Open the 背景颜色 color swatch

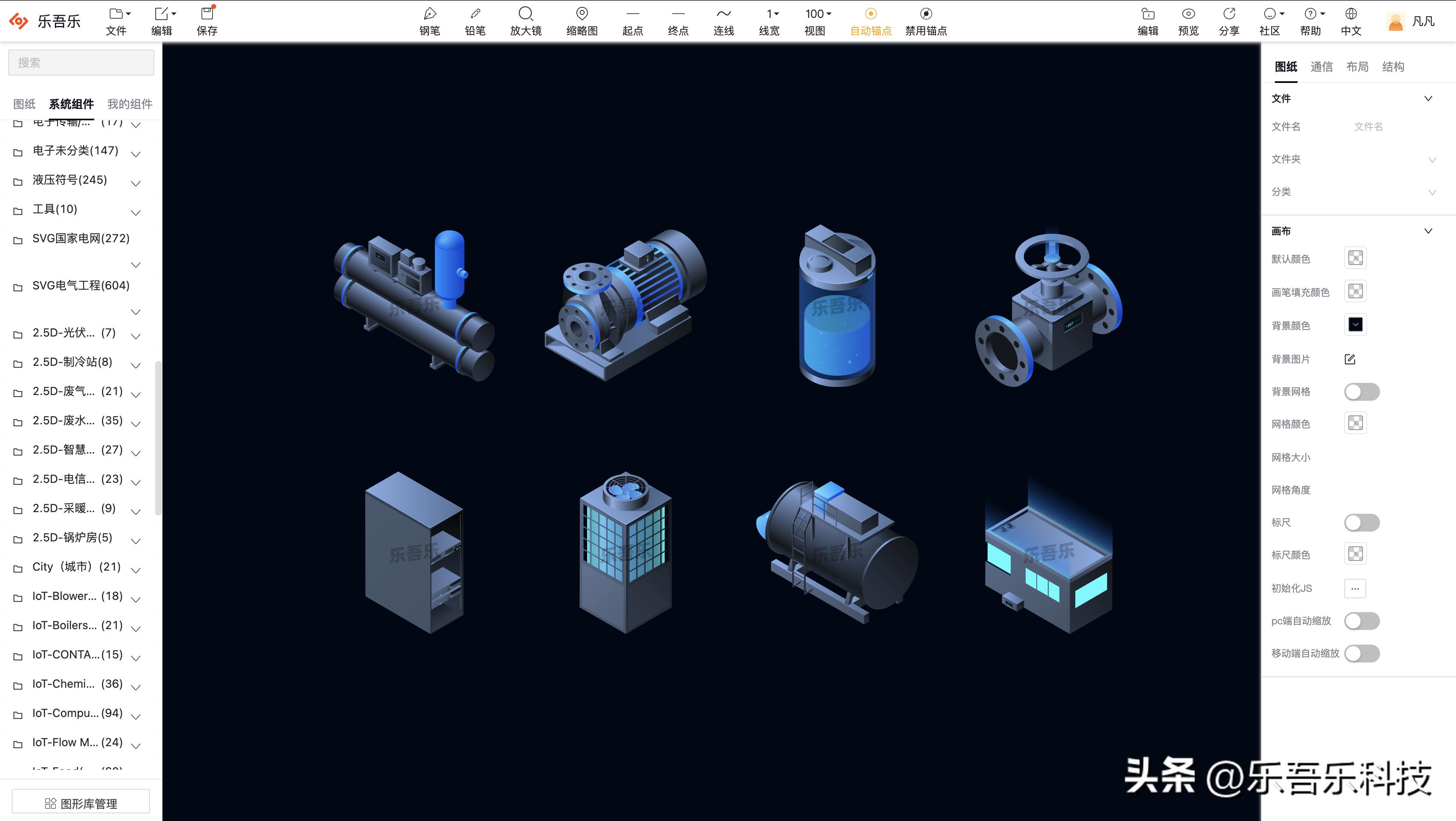click(x=1355, y=325)
